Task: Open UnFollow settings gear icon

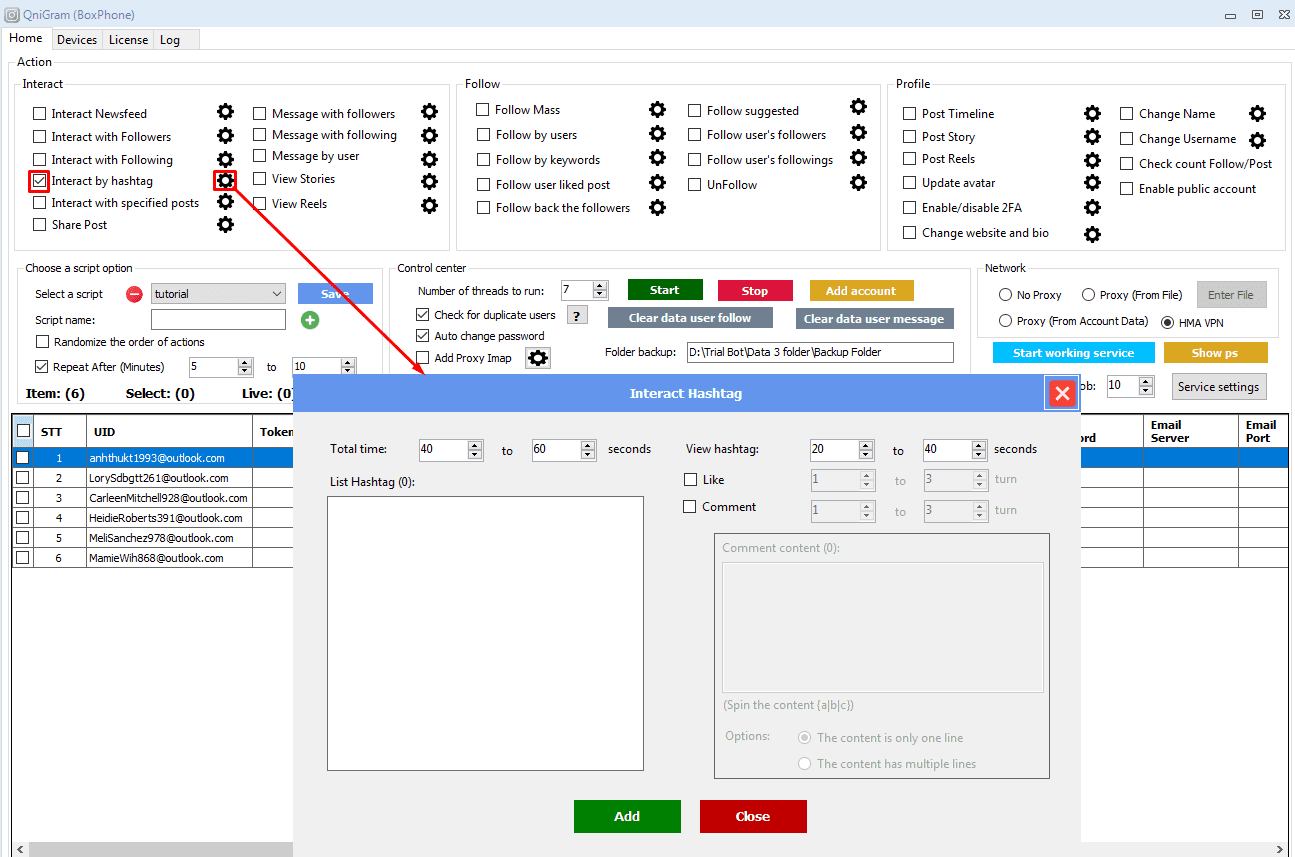Action: [858, 183]
